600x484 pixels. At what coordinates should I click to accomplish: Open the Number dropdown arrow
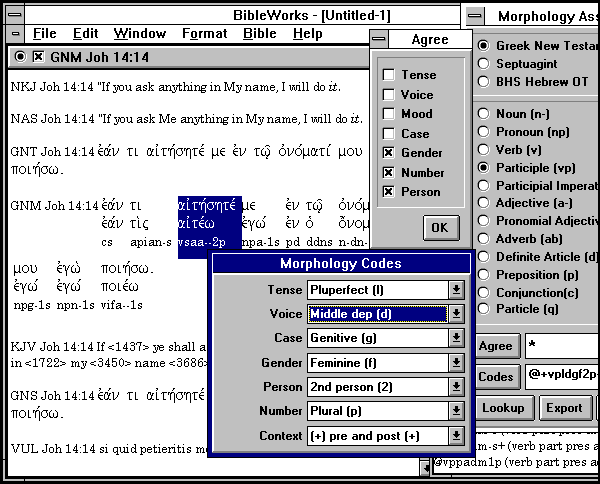456,411
